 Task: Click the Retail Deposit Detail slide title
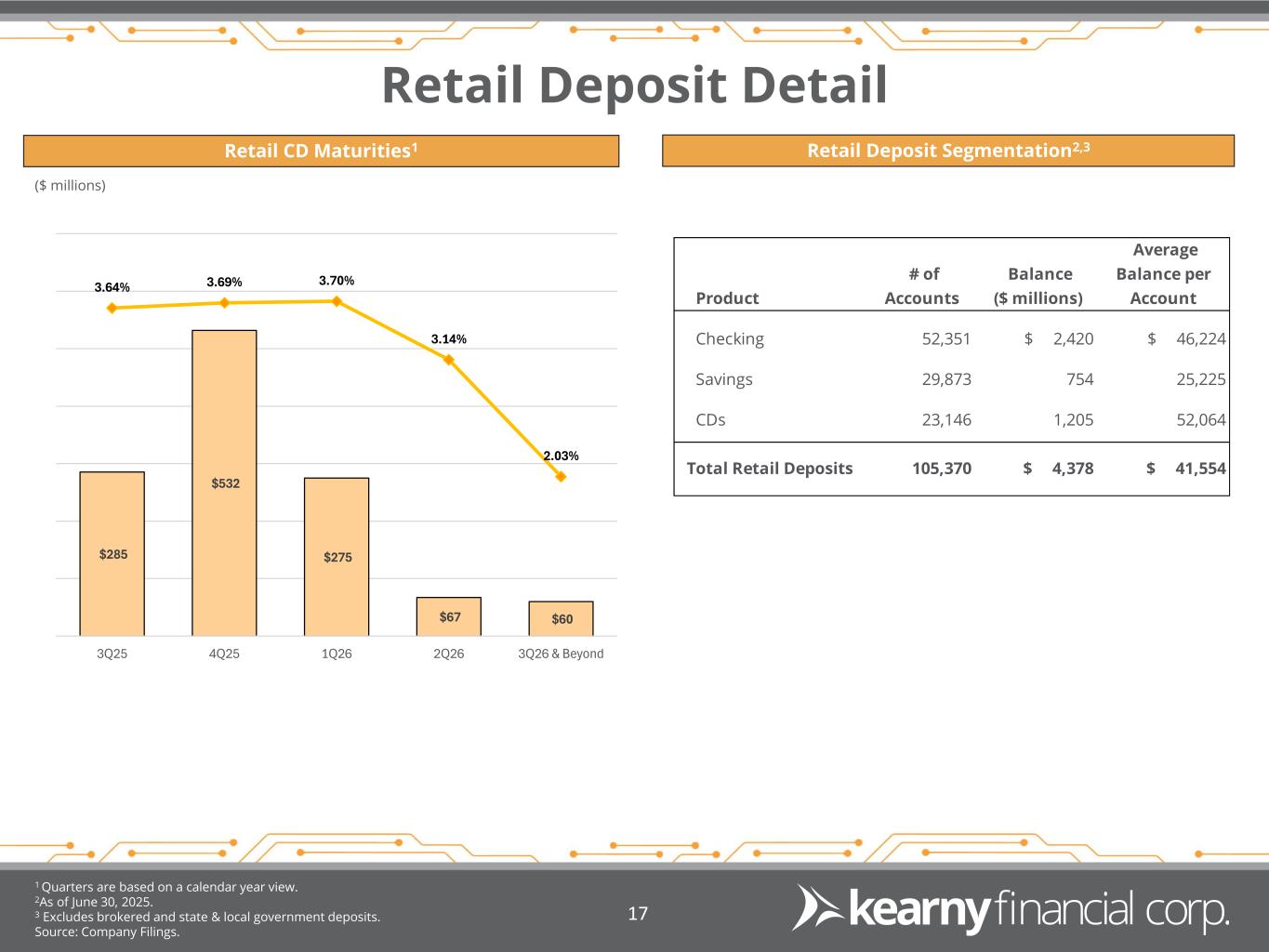(x=634, y=85)
